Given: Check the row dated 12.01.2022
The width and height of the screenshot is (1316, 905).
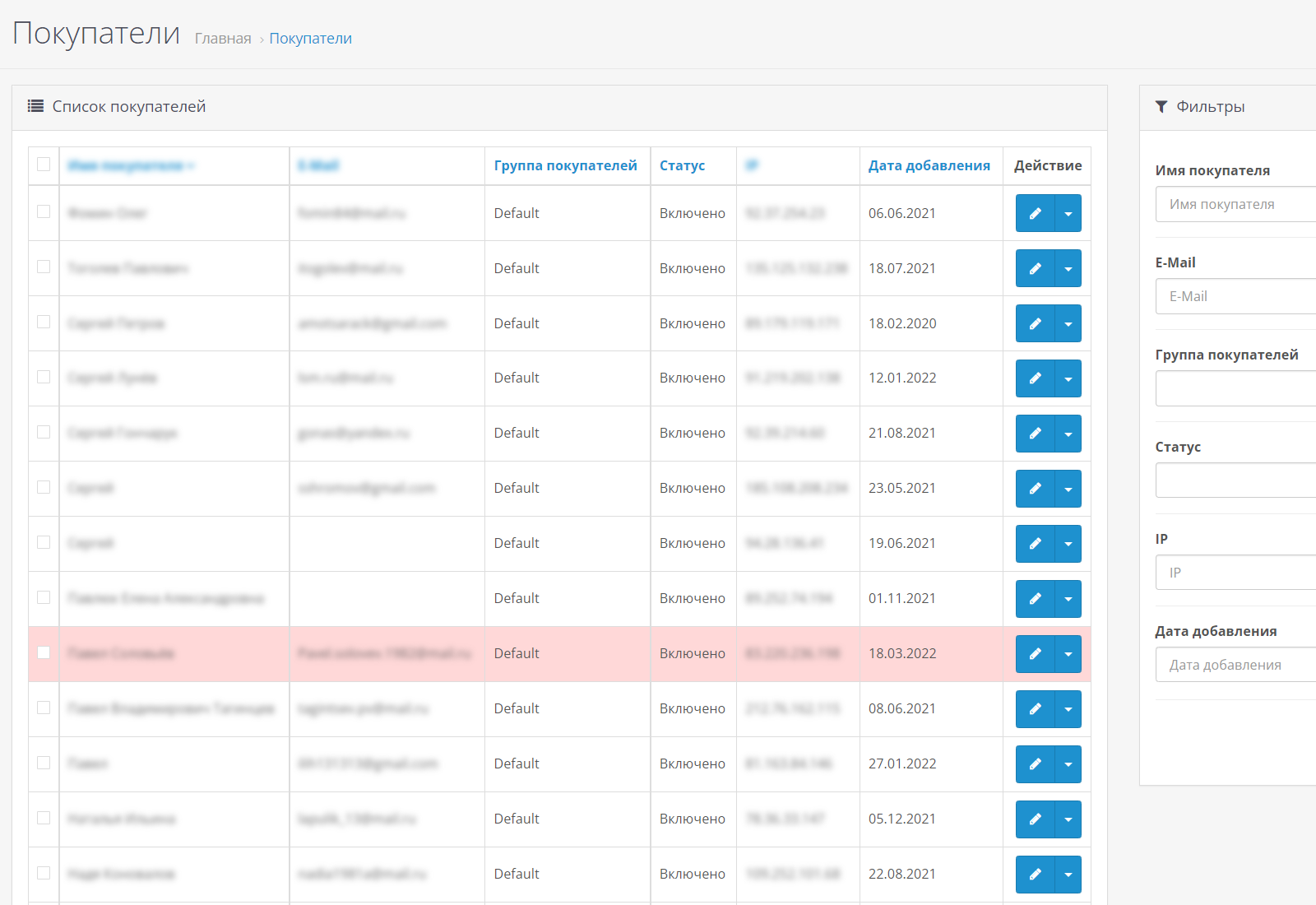Looking at the screenshot, I should point(44,377).
